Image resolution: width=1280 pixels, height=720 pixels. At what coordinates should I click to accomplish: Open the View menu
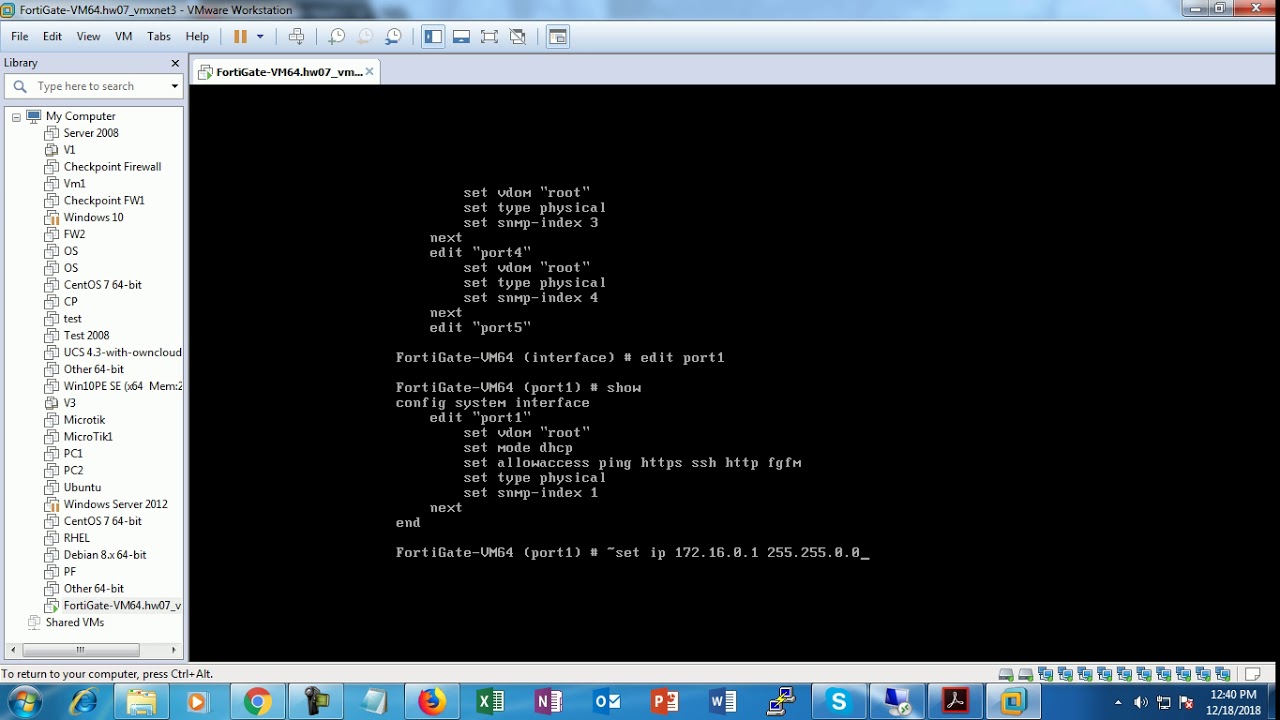tap(88, 36)
